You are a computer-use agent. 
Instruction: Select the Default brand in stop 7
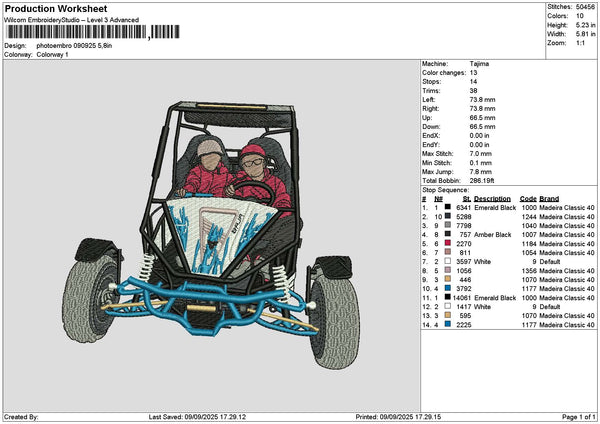coord(549,261)
